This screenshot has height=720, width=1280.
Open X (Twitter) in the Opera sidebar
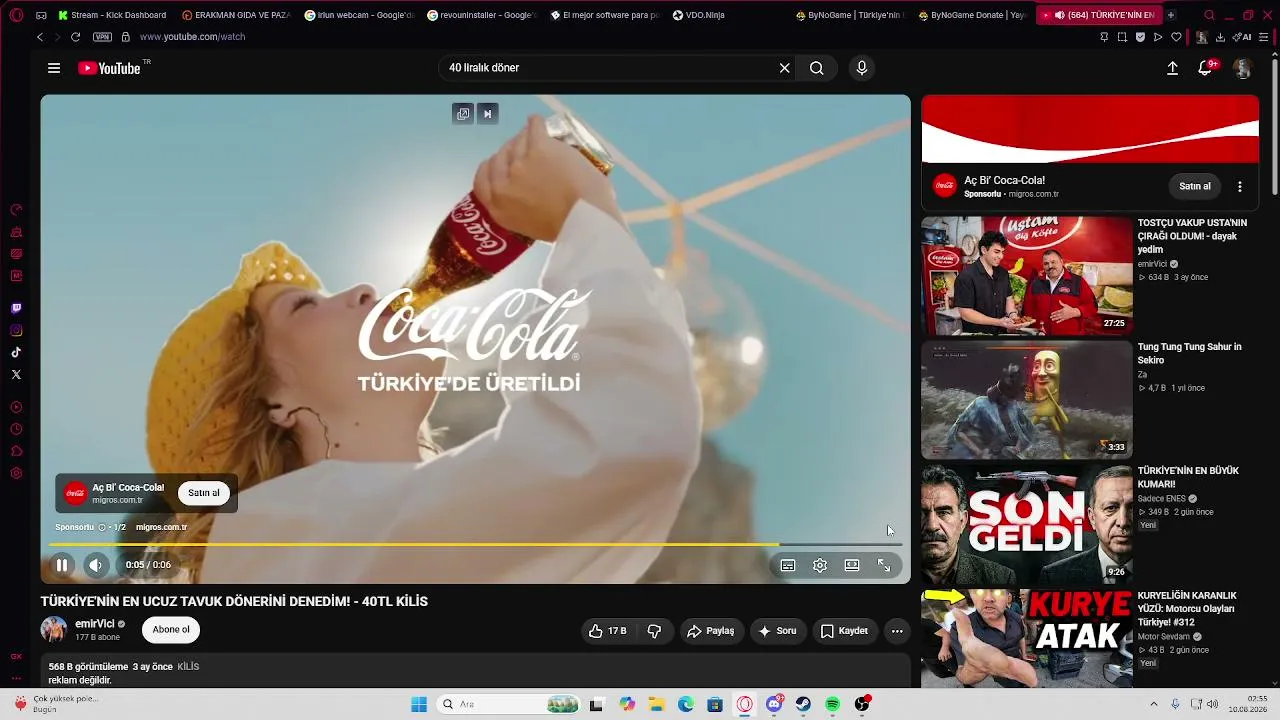pyautogui.click(x=16, y=375)
